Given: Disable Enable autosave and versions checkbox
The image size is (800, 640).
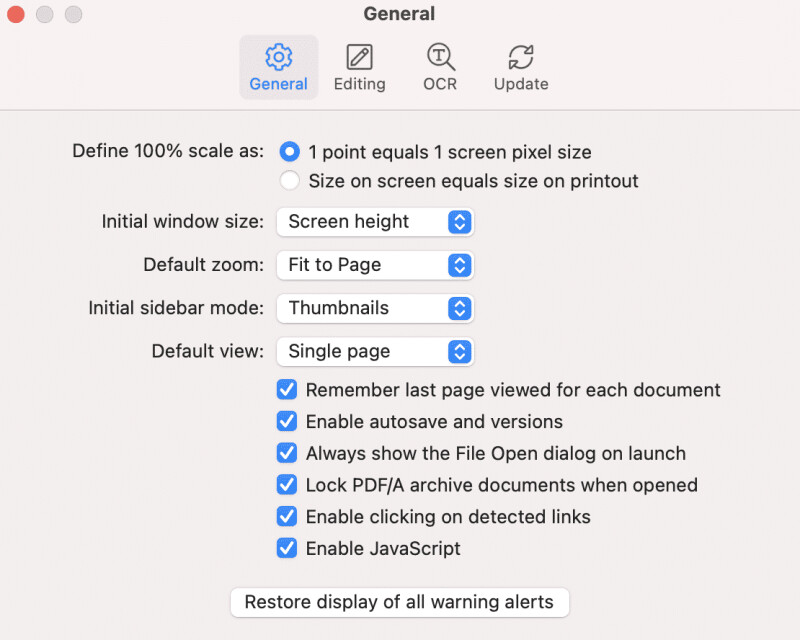Looking at the screenshot, I should [x=287, y=421].
